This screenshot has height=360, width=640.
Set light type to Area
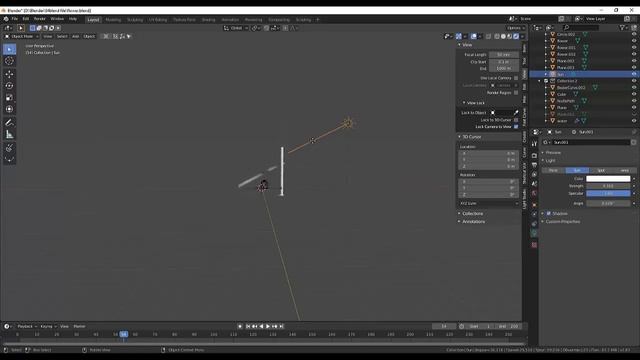tap(624, 170)
